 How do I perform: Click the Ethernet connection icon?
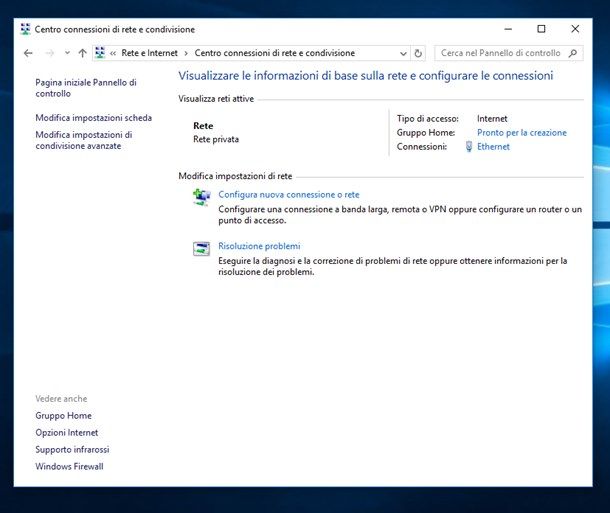[469, 147]
